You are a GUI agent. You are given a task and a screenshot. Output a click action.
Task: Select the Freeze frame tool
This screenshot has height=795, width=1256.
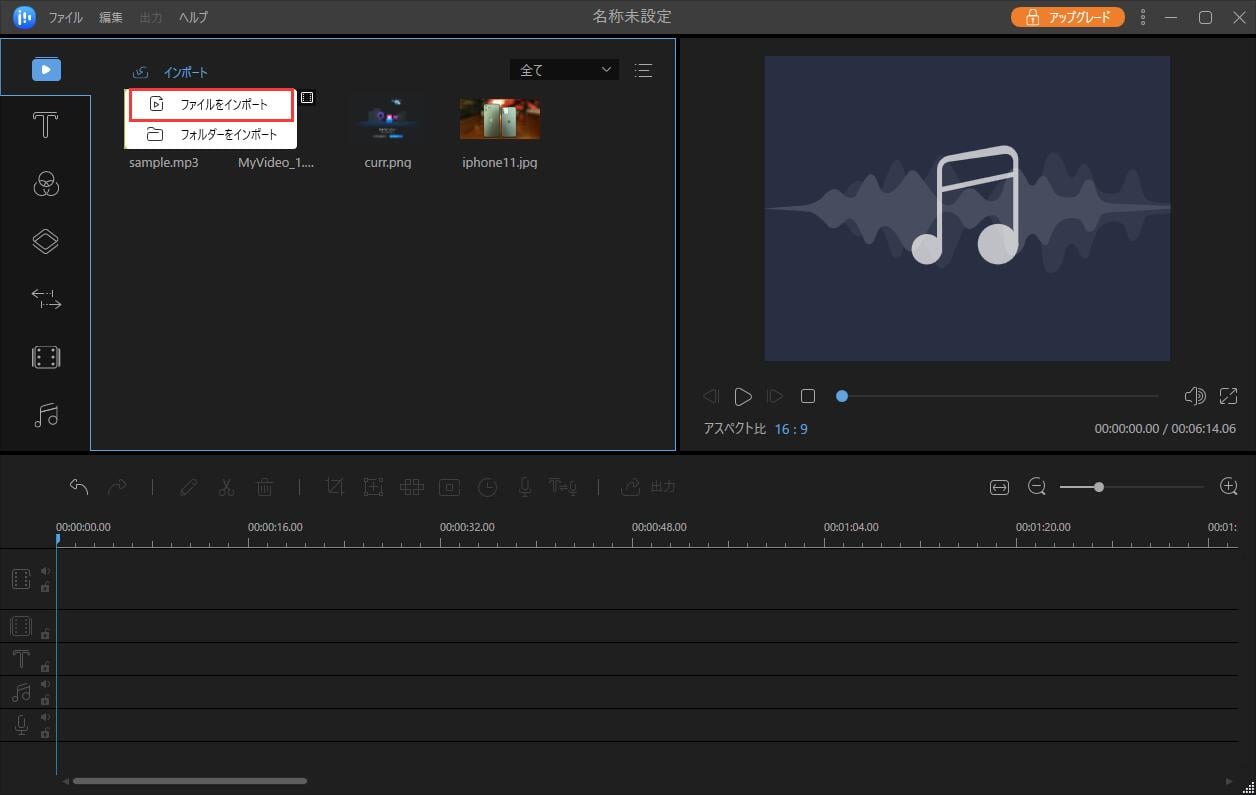pyautogui.click(x=449, y=487)
